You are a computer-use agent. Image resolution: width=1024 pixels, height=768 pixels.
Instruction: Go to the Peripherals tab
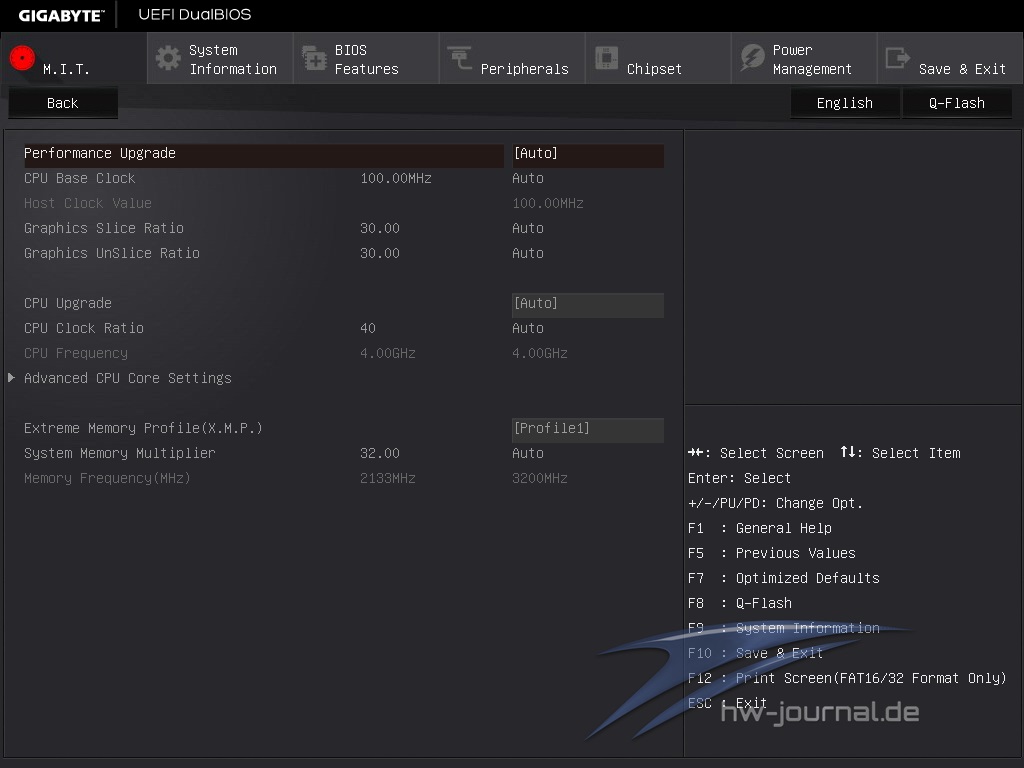[512, 59]
